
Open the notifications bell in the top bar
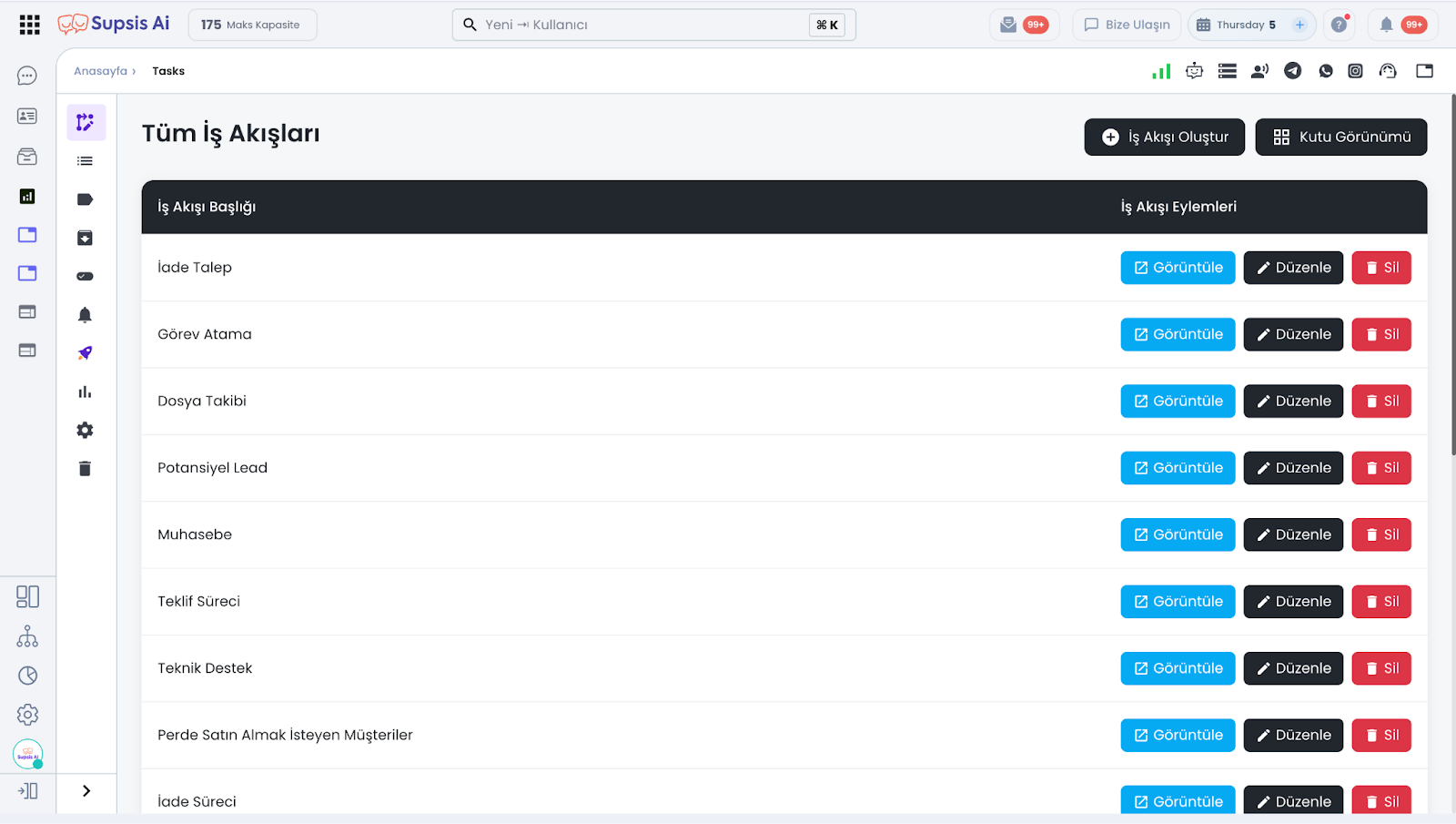point(1386,25)
